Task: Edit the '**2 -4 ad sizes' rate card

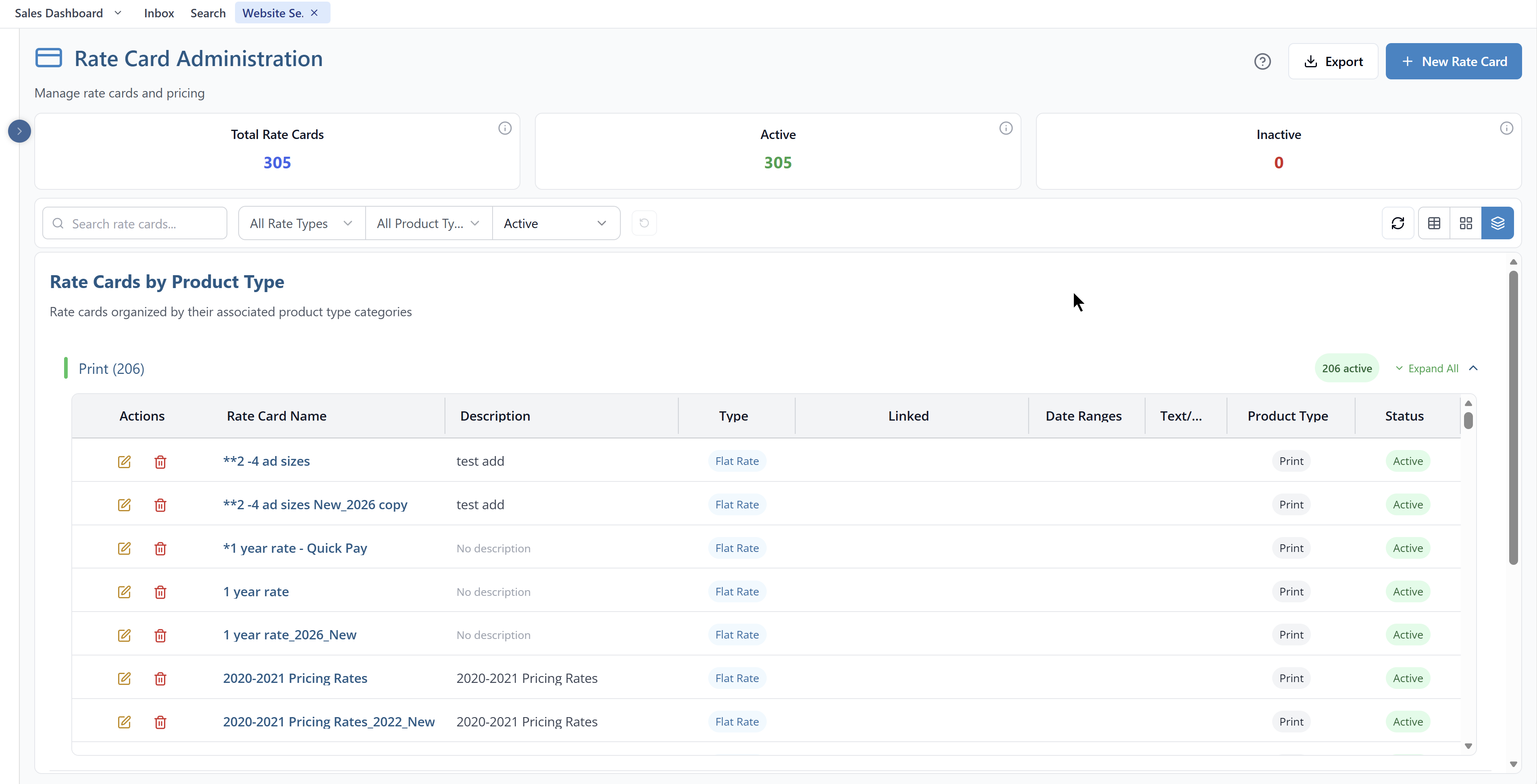Action: click(124, 461)
